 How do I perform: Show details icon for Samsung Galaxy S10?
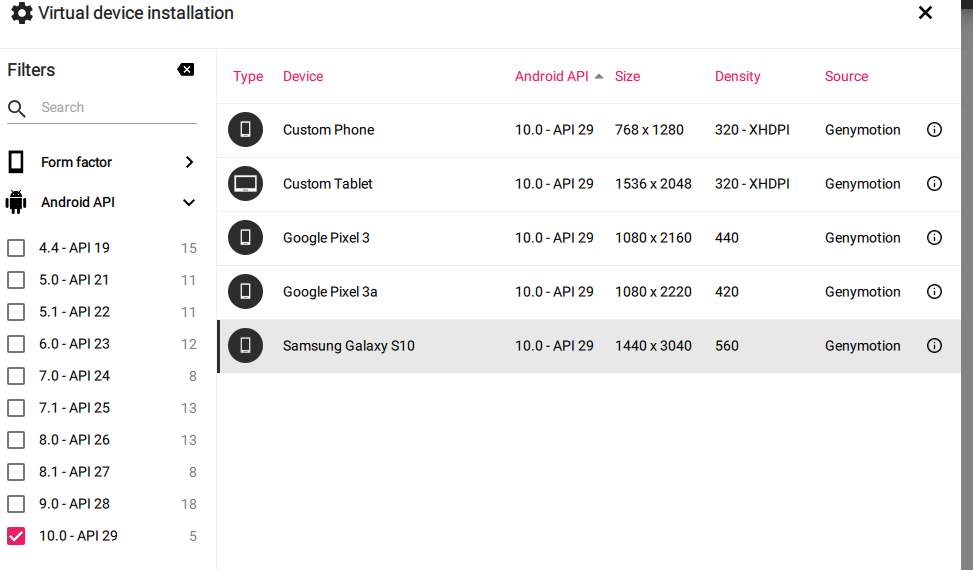[934, 346]
